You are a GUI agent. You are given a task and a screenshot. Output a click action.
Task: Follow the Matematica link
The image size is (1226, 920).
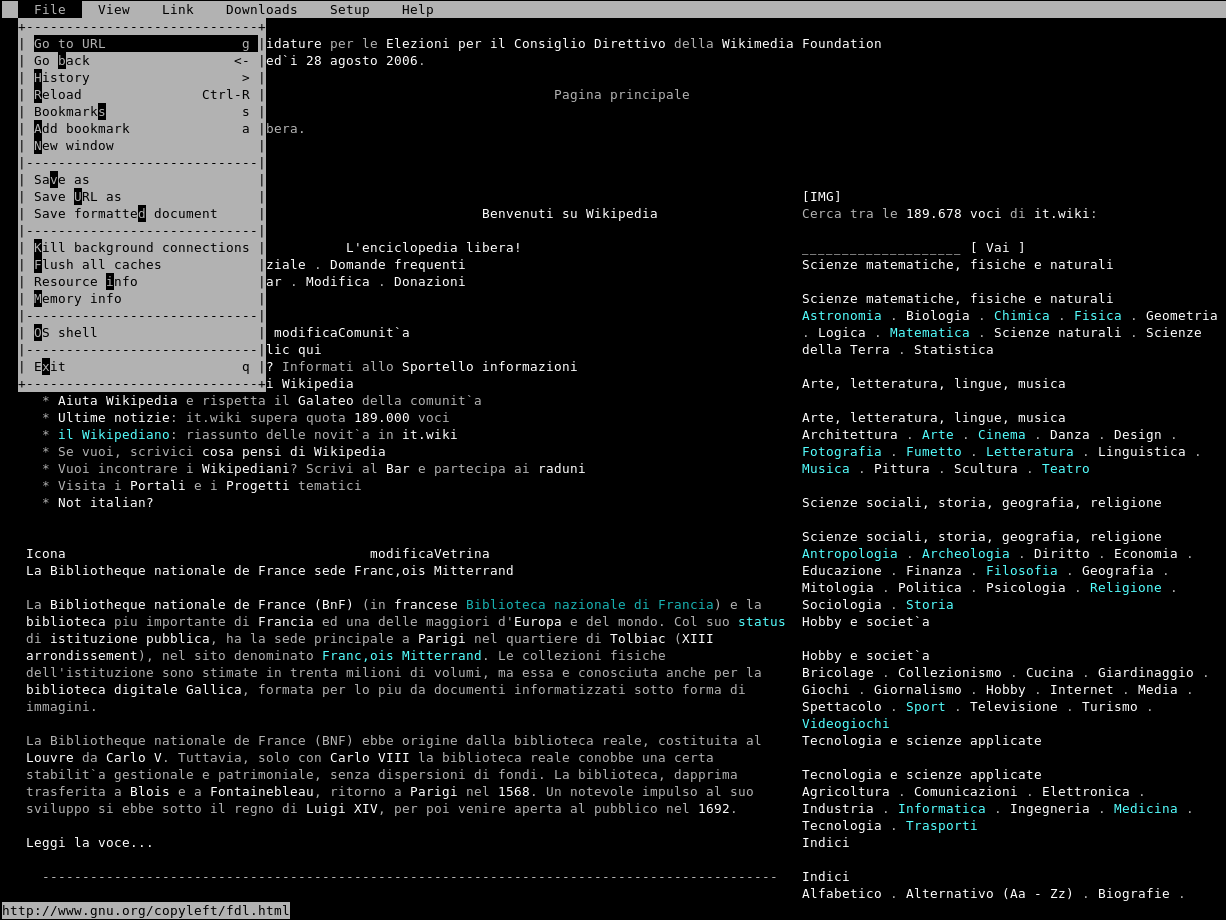point(930,333)
